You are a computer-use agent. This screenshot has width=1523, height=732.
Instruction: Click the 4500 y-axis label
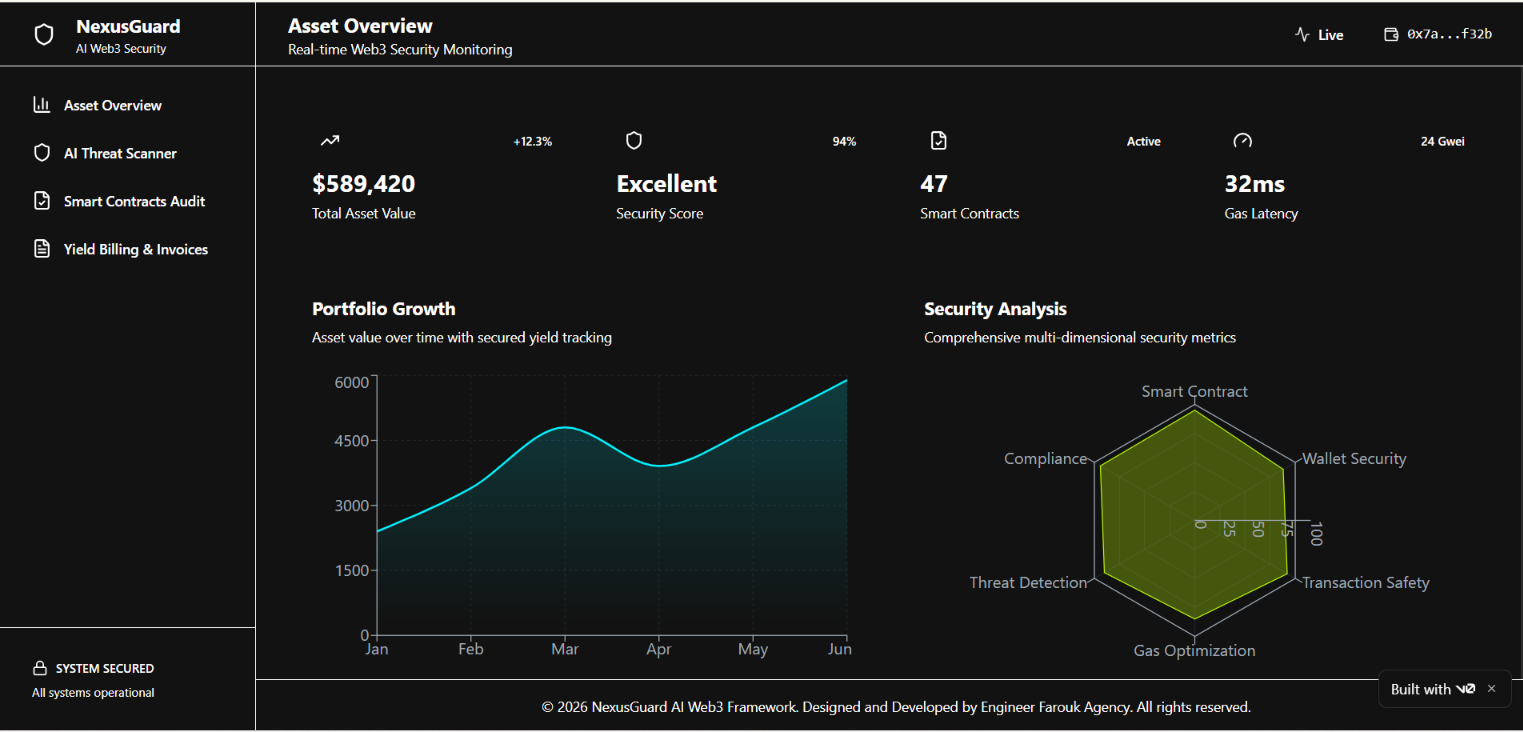[x=350, y=441]
